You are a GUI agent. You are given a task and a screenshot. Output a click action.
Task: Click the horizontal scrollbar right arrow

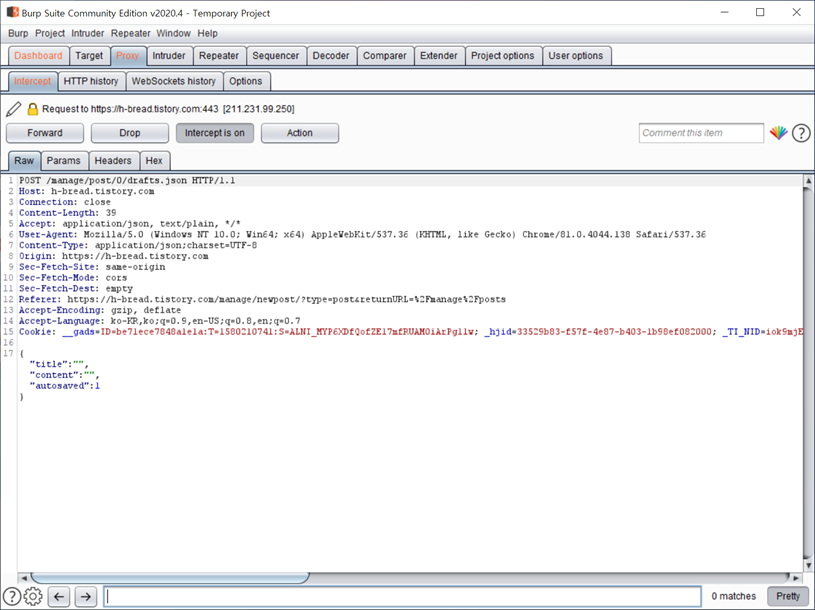[796, 578]
